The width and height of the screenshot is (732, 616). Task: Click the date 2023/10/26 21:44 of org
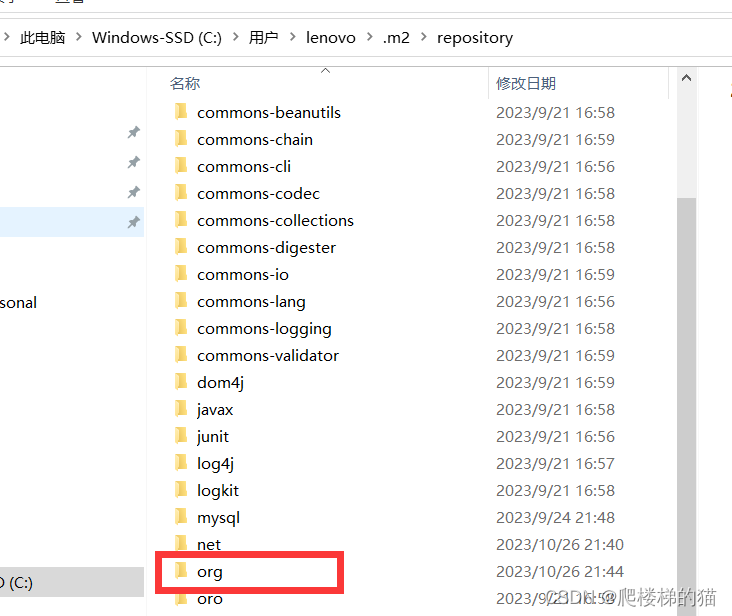pyautogui.click(x=560, y=572)
